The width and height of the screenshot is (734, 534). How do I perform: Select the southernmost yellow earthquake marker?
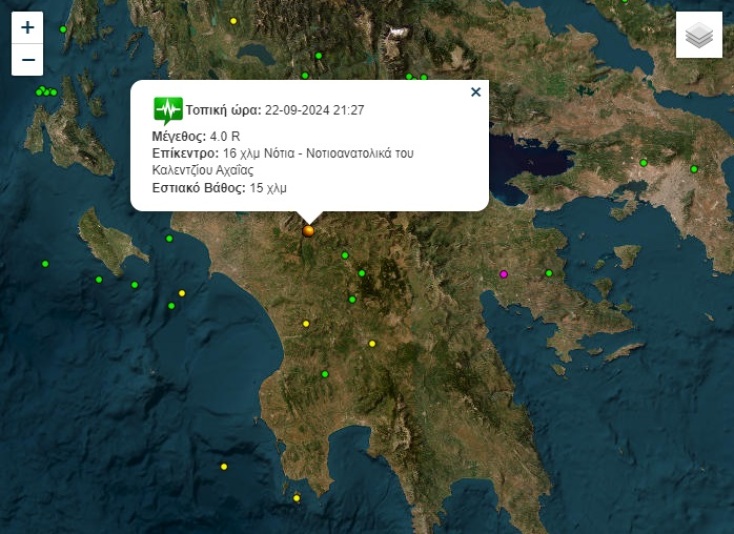coord(297,498)
